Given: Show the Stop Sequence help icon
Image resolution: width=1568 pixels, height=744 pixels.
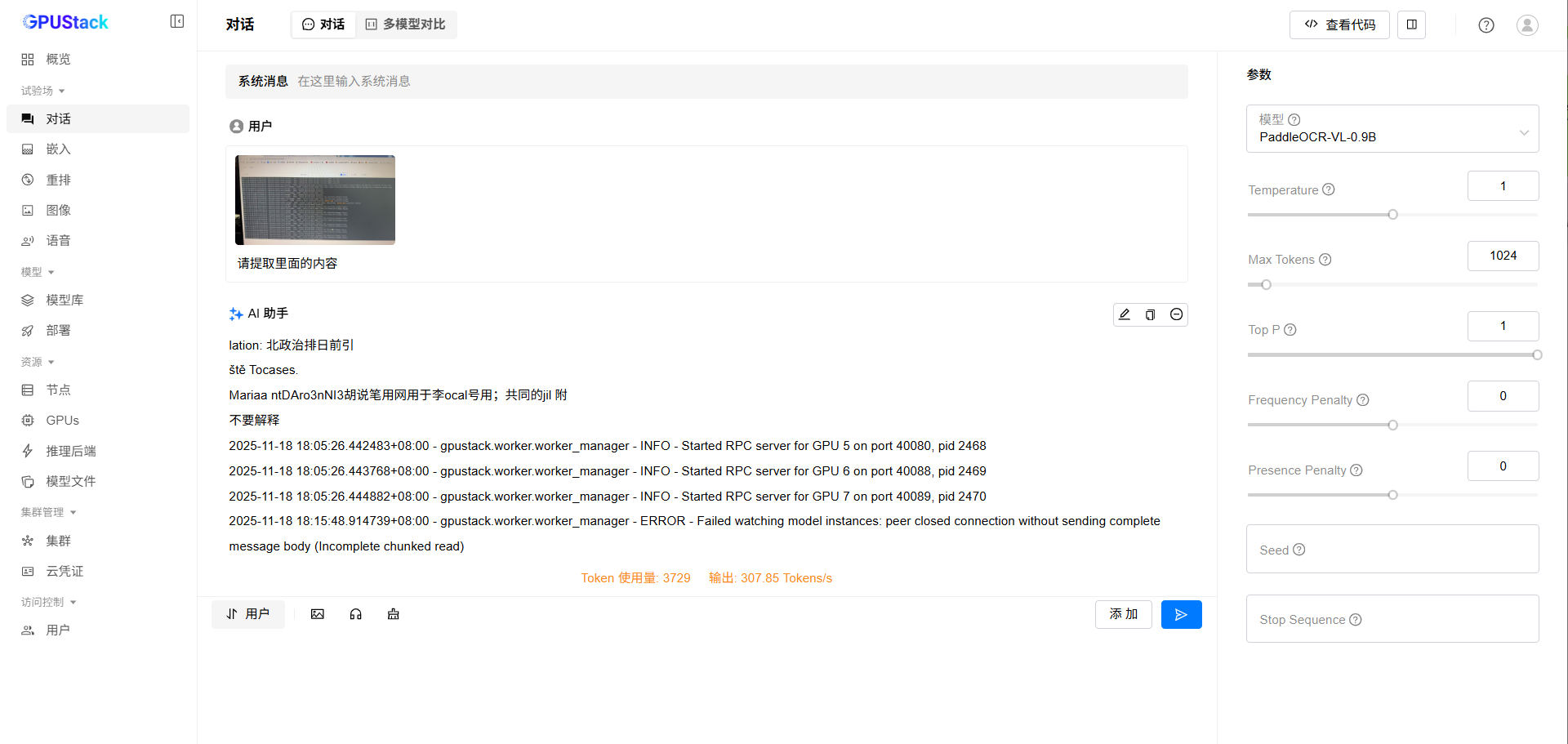Looking at the screenshot, I should [x=1356, y=620].
